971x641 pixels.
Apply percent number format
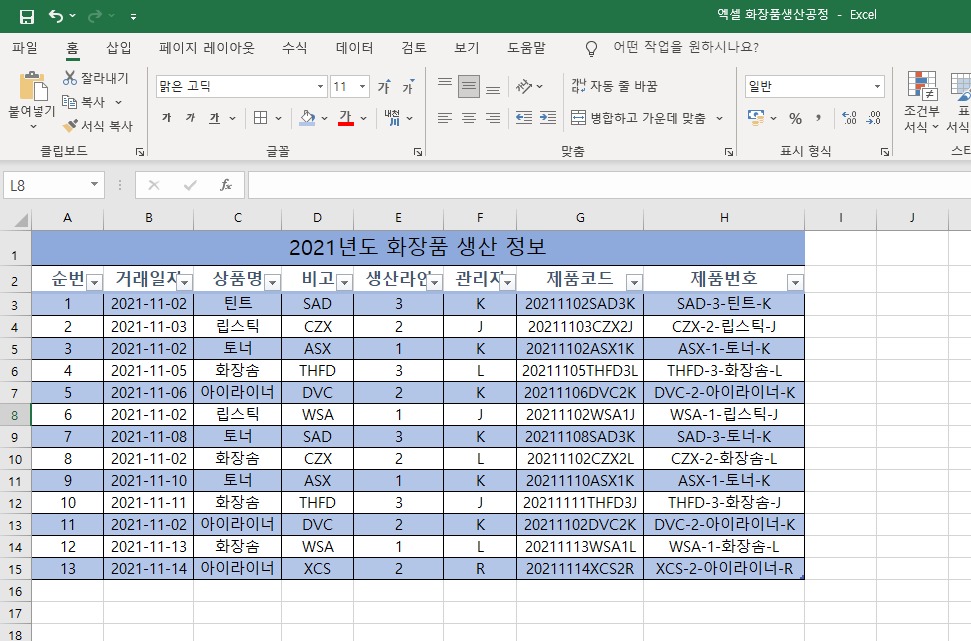pyautogui.click(x=794, y=117)
